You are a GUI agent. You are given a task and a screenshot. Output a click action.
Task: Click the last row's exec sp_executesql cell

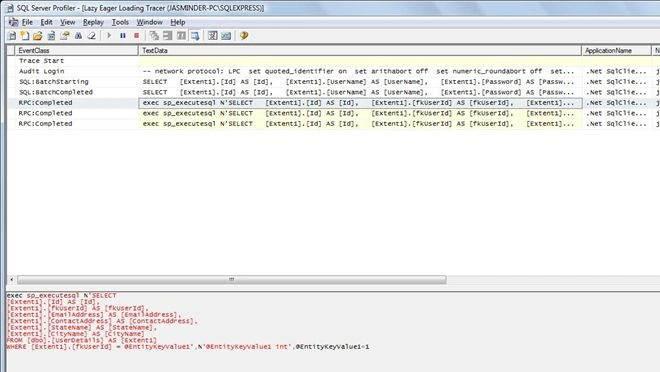tap(360, 124)
